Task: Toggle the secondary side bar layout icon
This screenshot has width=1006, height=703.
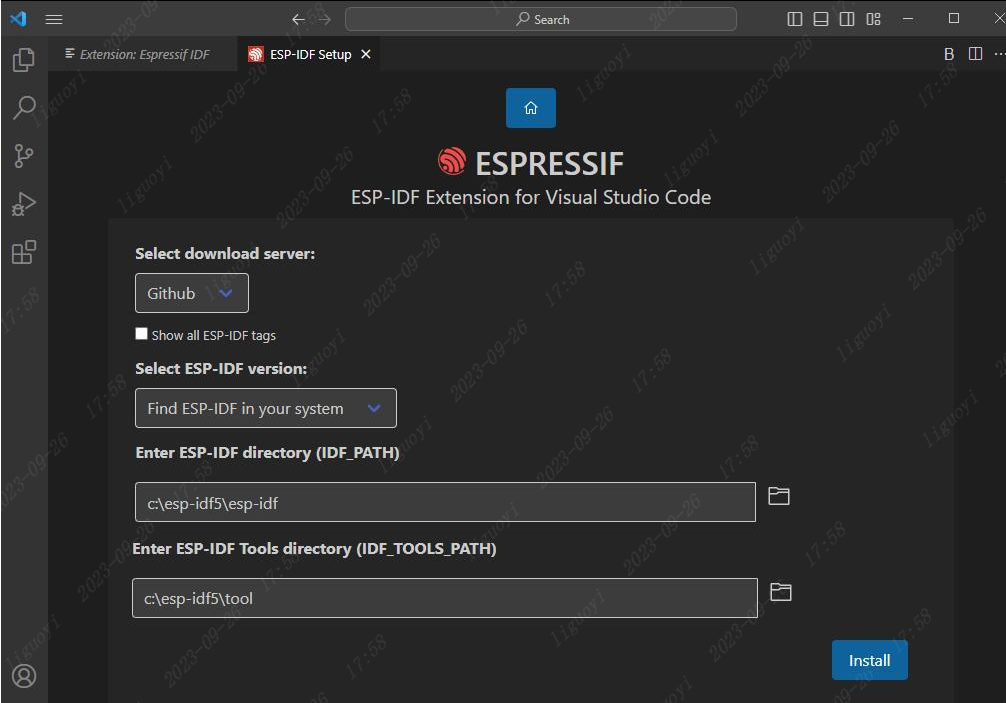Action: 847,19
